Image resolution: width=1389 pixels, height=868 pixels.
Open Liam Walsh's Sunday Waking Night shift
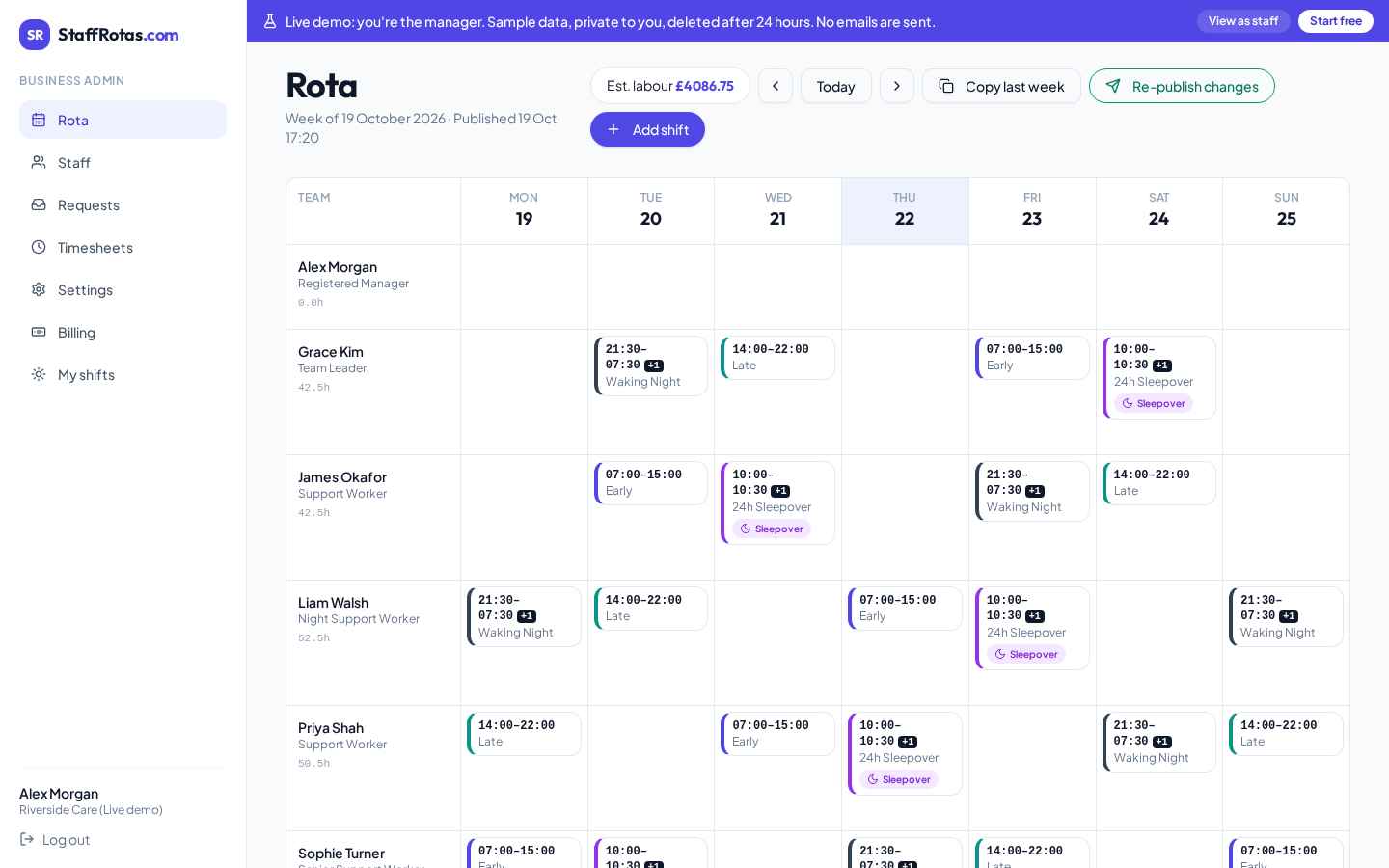coord(1286,616)
